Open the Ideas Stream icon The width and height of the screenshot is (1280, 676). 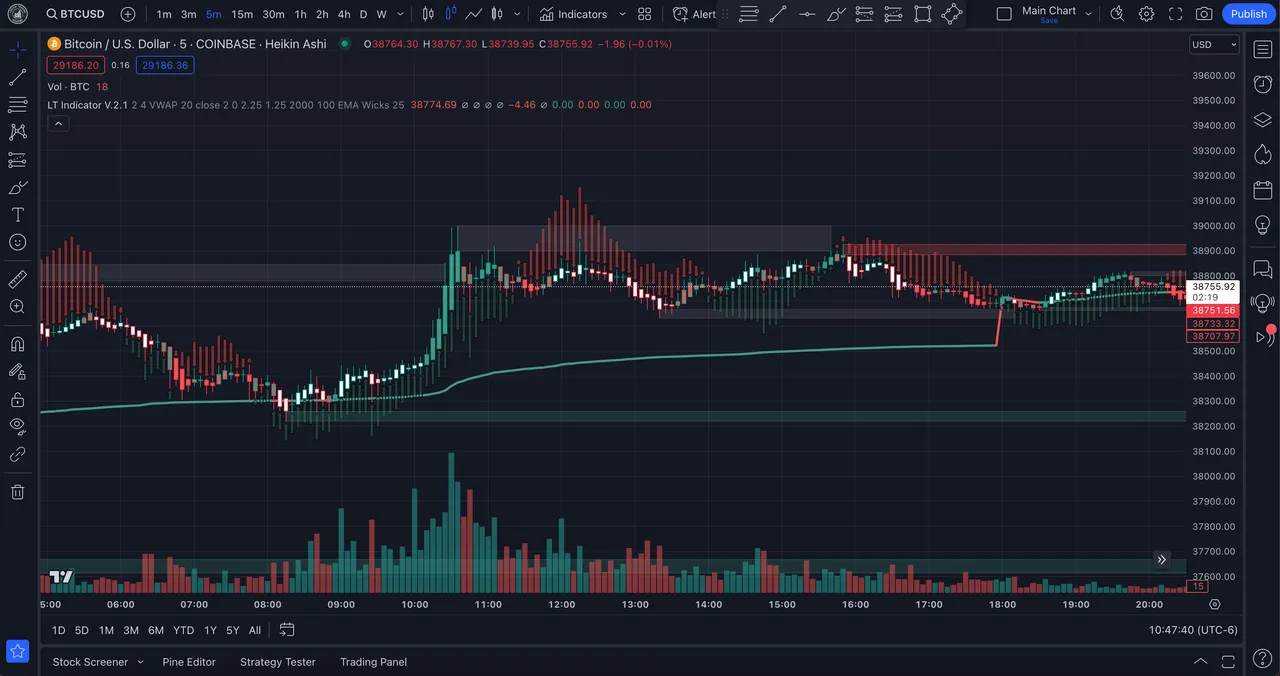[1262, 303]
